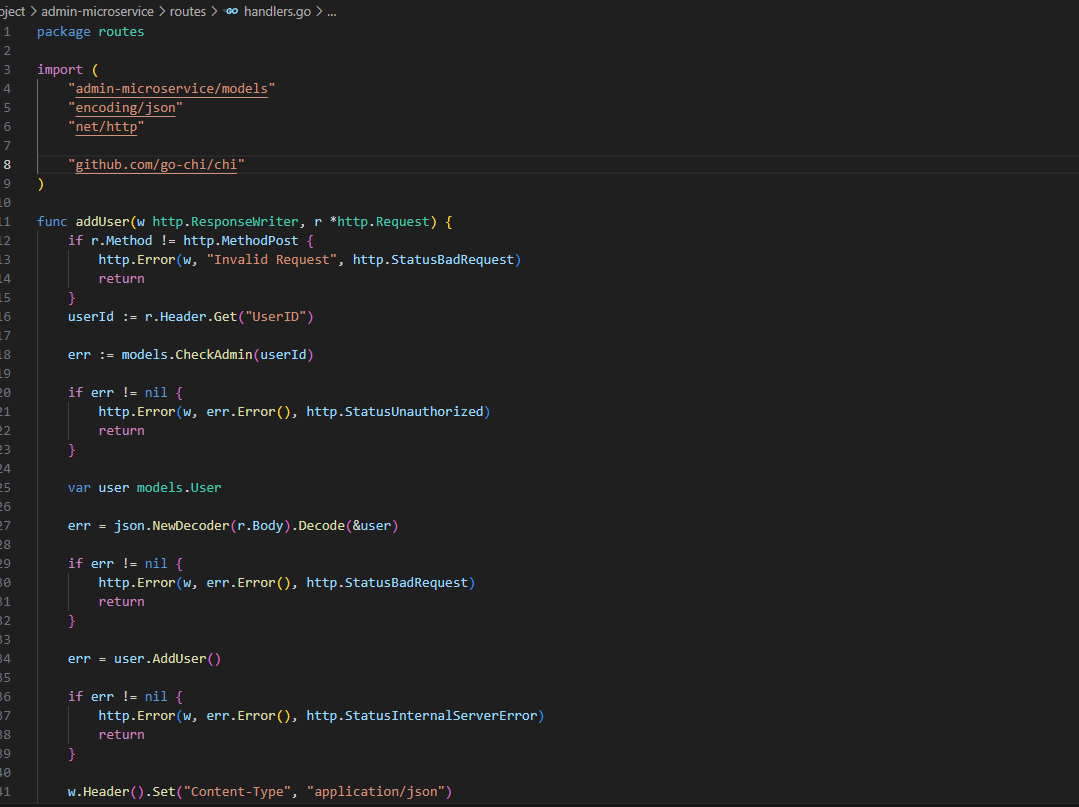Open the "net/http" import link
This screenshot has width=1079, height=807.
point(106,127)
